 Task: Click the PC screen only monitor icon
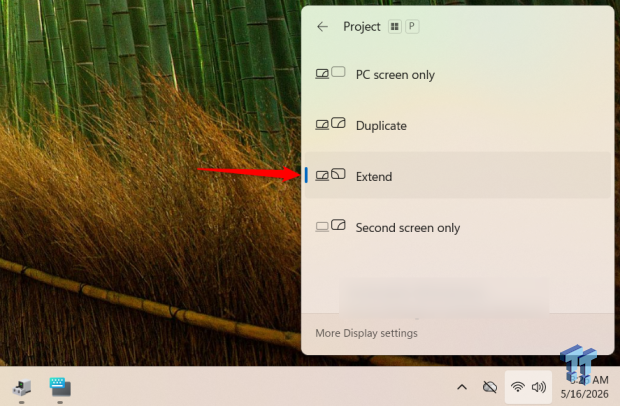coord(330,73)
